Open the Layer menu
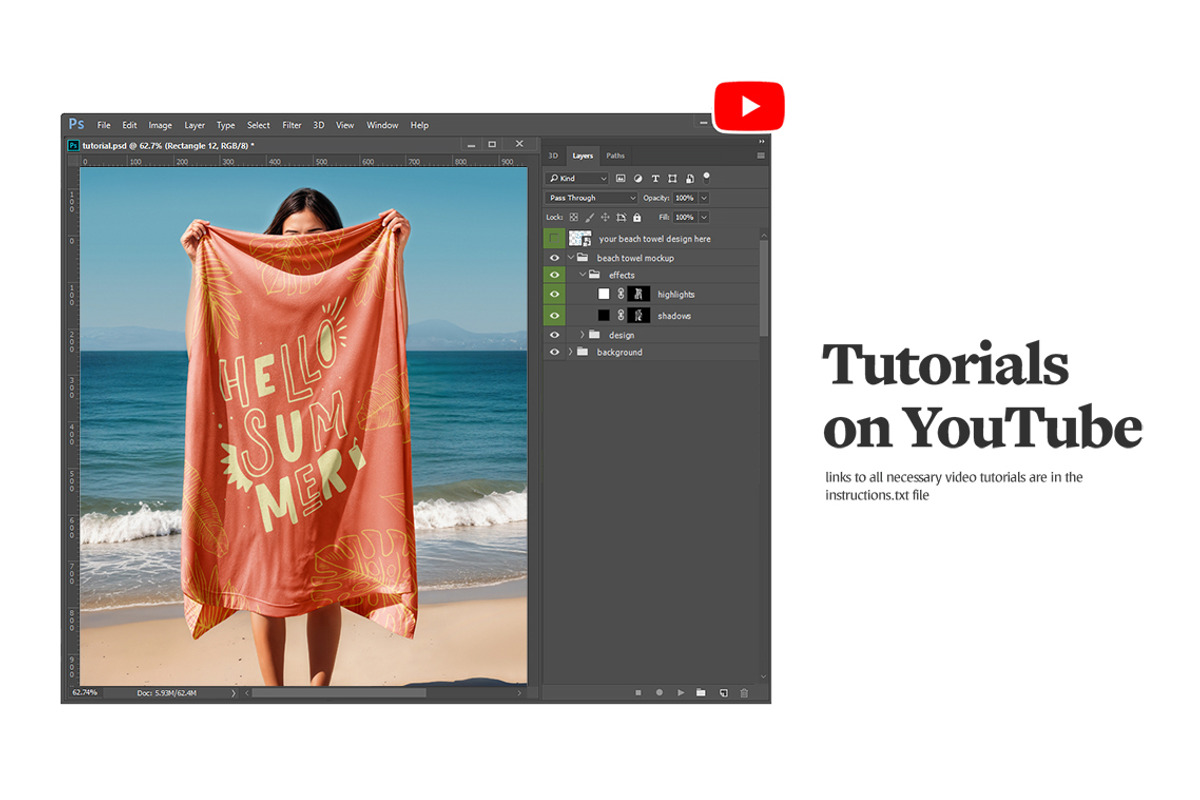 195,125
